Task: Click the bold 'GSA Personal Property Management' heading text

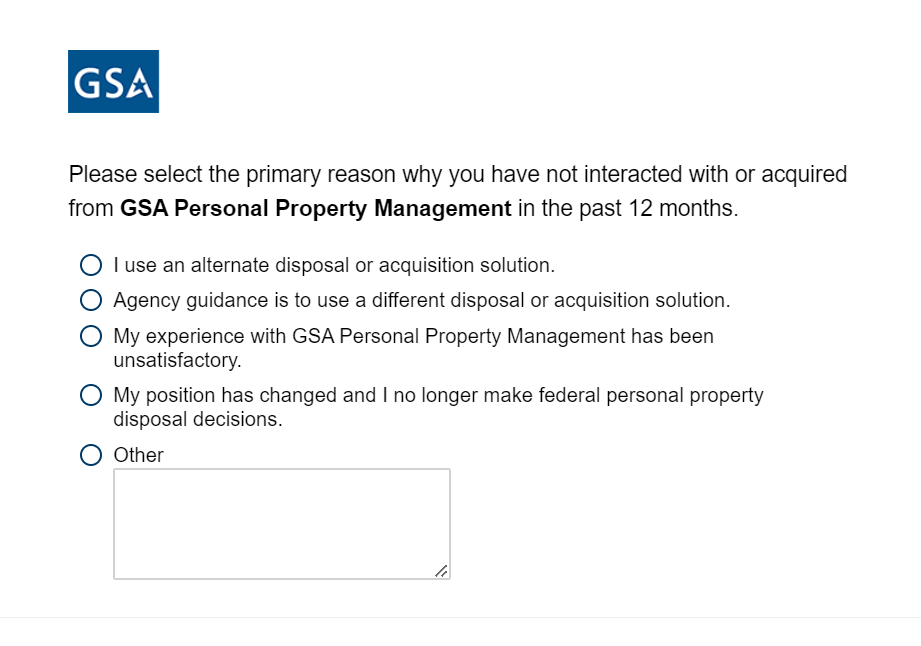Action: click(x=315, y=210)
